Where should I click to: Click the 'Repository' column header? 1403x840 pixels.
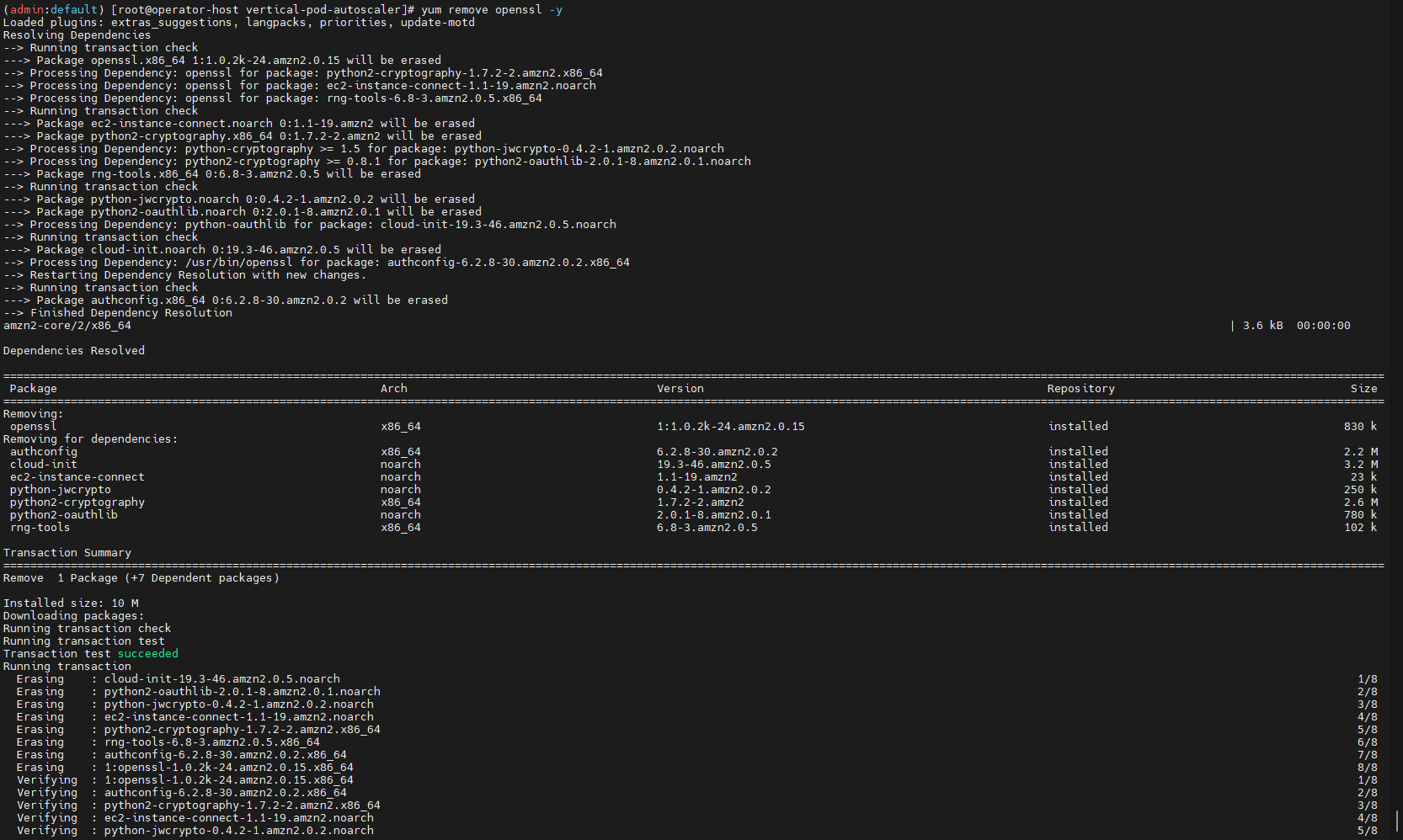coord(1081,389)
